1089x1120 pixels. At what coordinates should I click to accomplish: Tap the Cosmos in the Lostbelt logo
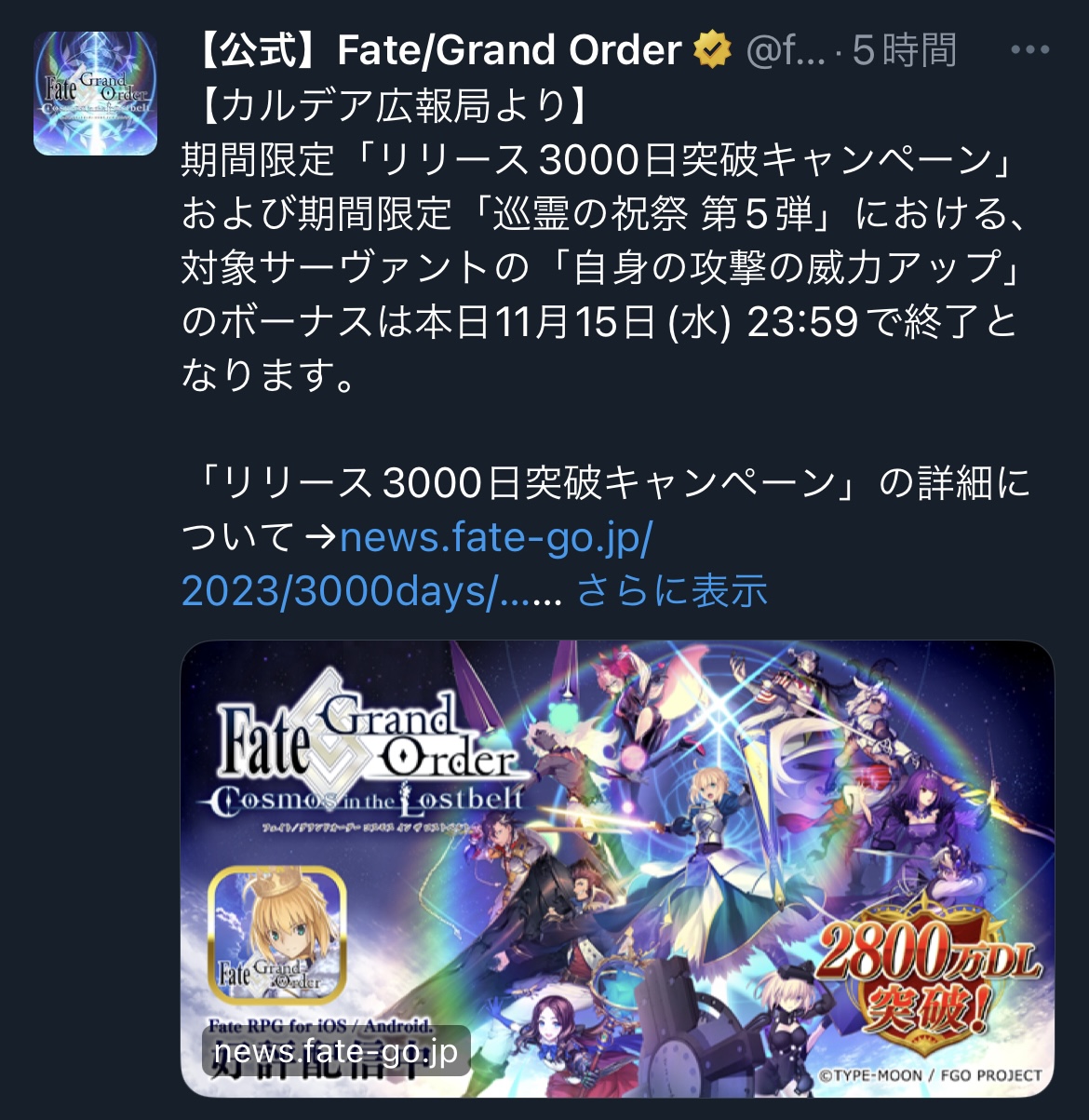pos(368,800)
